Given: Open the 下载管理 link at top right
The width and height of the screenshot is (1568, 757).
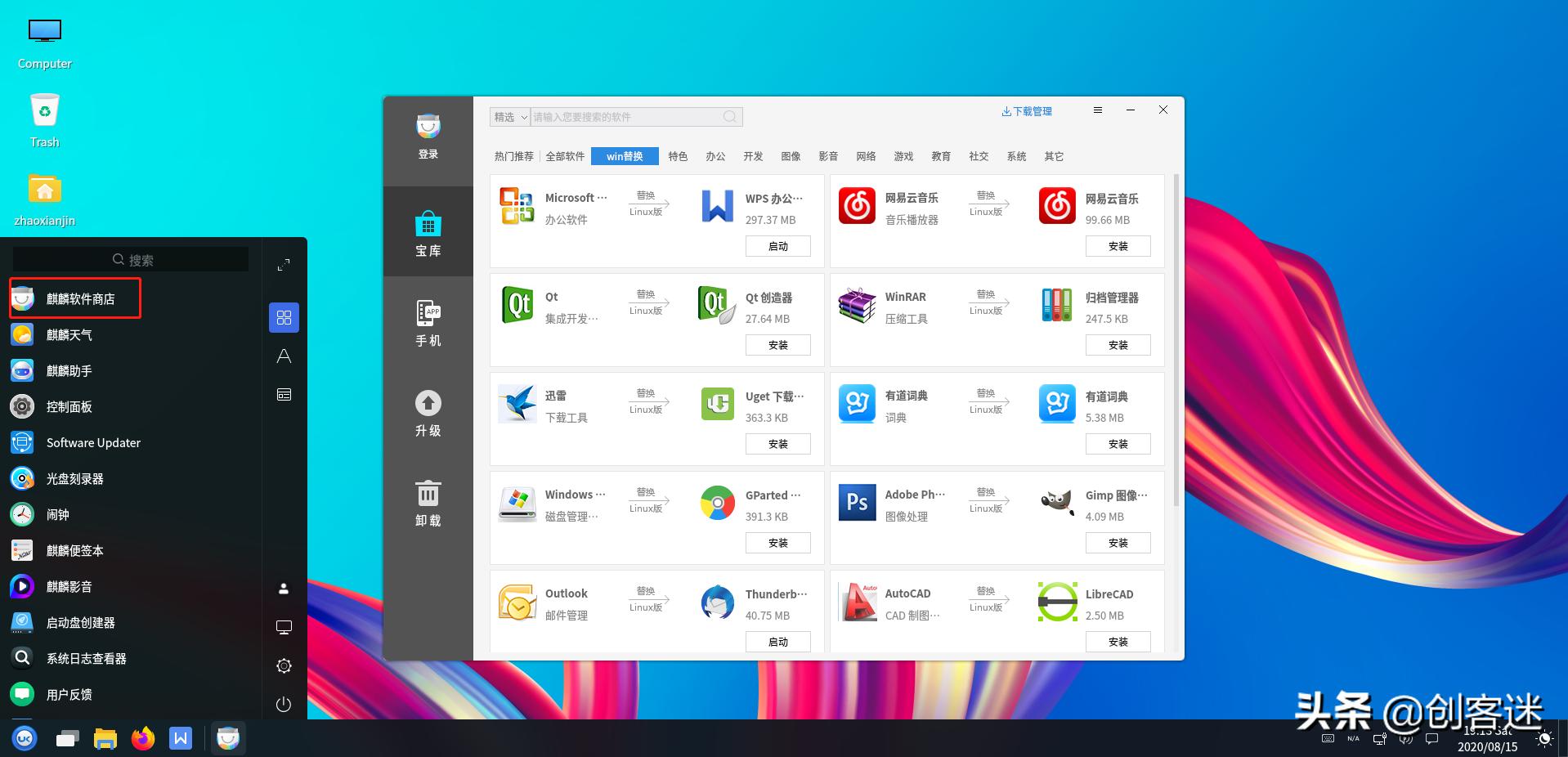Looking at the screenshot, I should click(1027, 110).
